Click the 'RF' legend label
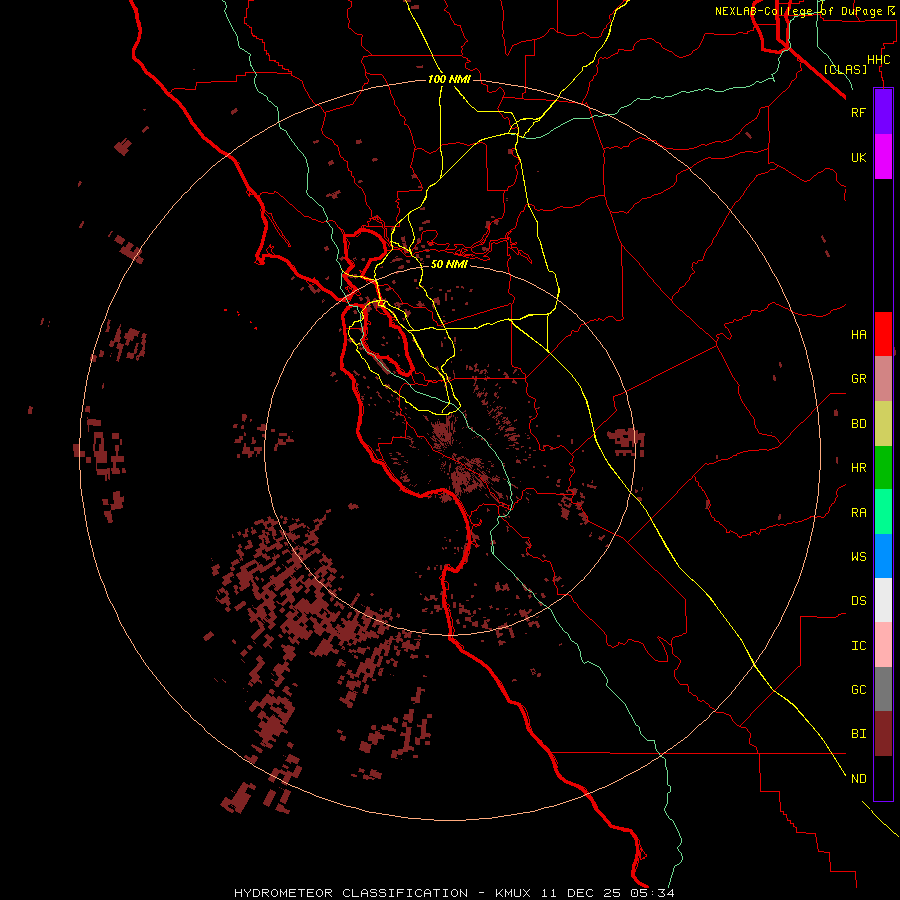 point(858,112)
